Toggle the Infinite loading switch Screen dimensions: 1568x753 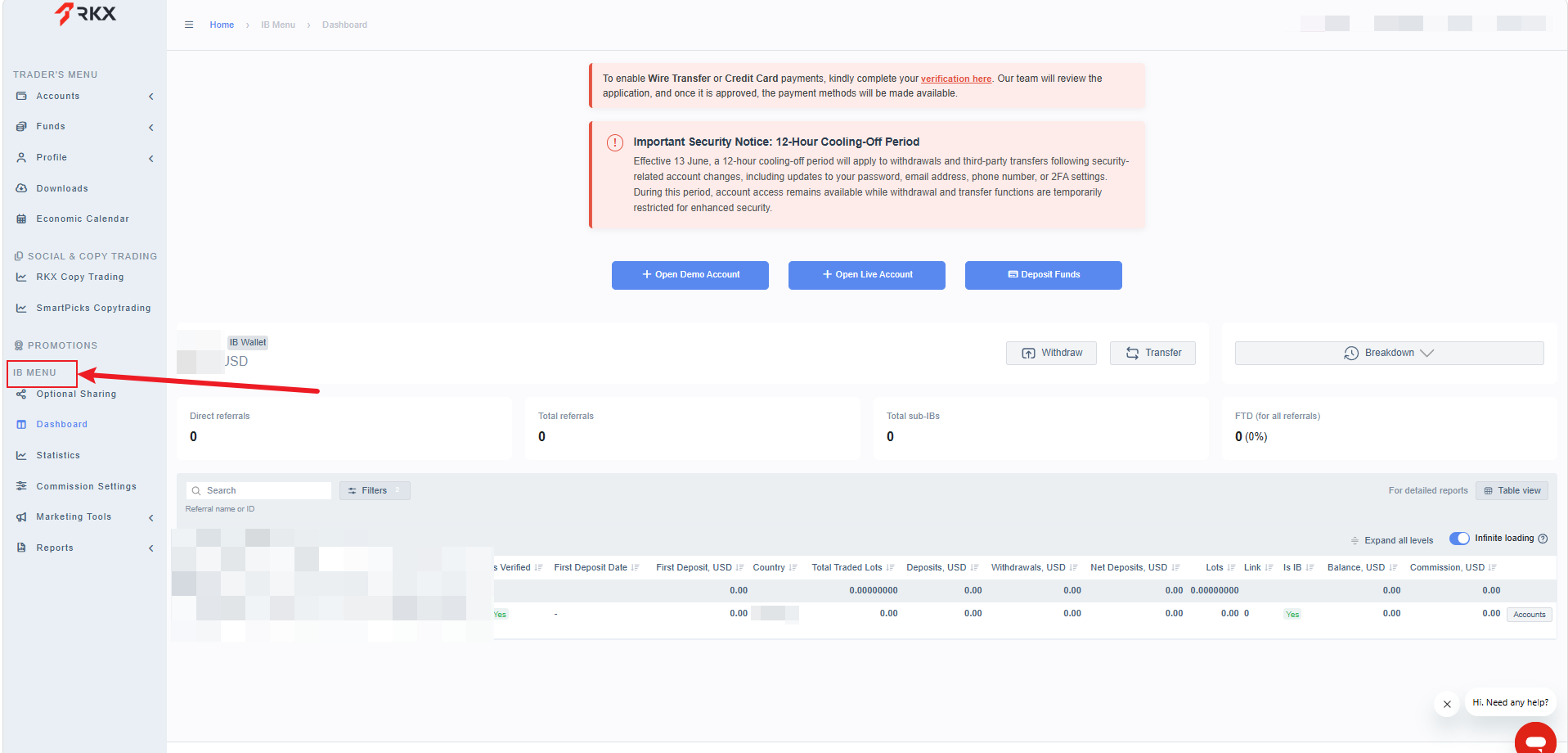click(1459, 539)
